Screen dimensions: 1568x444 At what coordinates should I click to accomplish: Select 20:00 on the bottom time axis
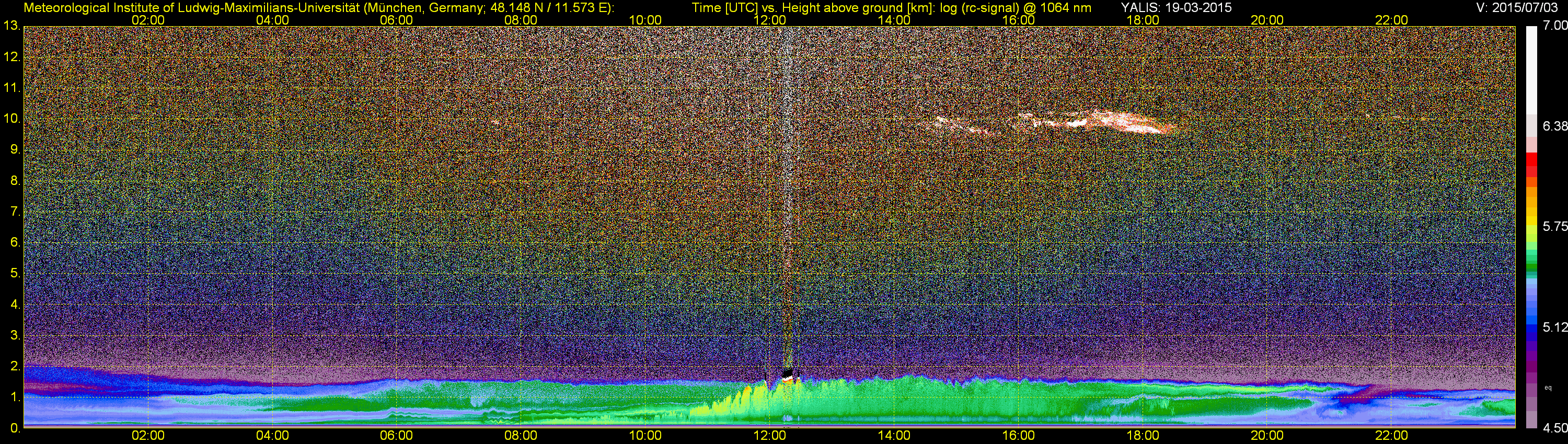pyautogui.click(x=1267, y=436)
